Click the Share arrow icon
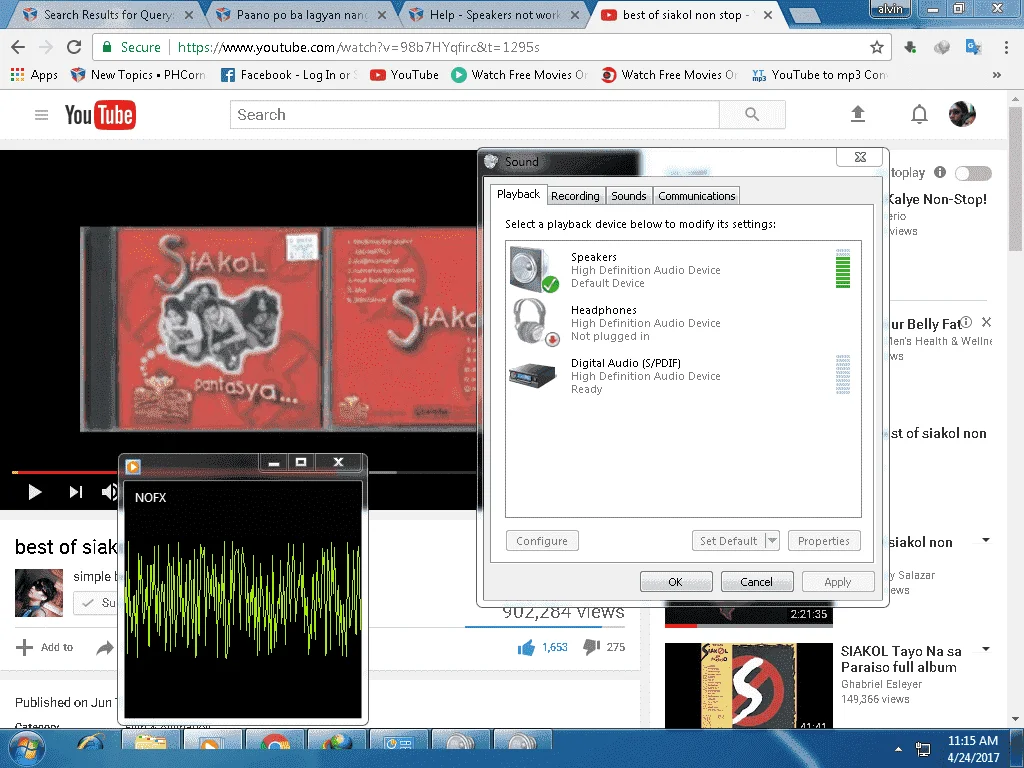This screenshot has height=768, width=1024. (x=104, y=648)
